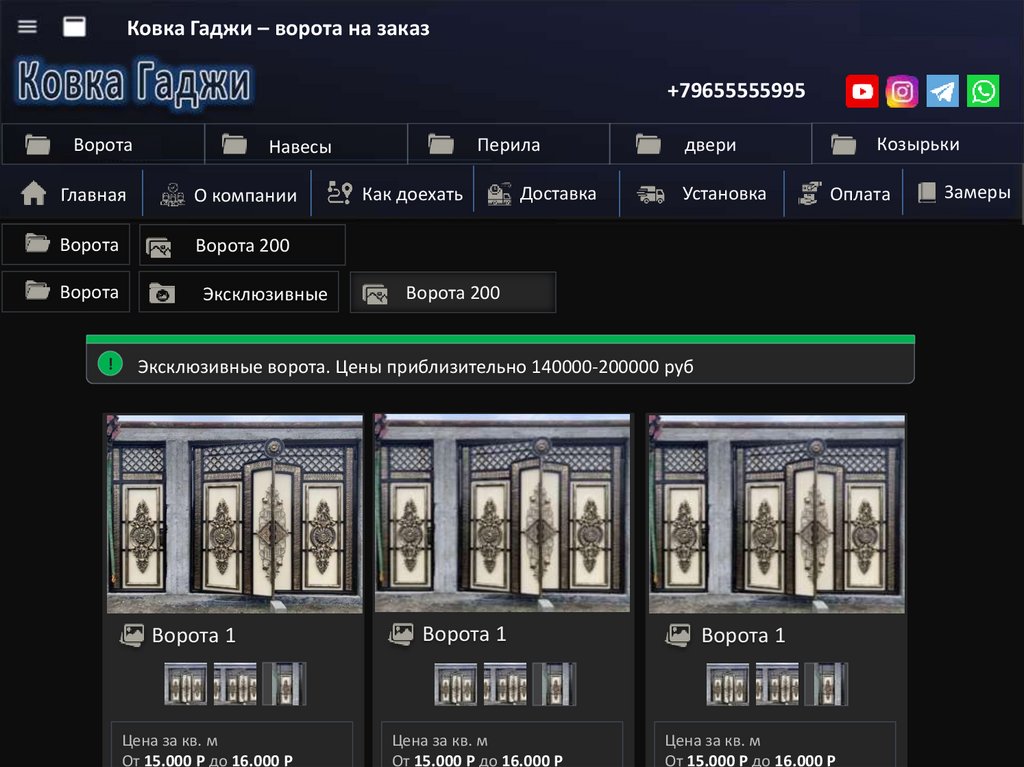
Task: Open the first Ворота 1 gate photo
Action: click(x=235, y=513)
